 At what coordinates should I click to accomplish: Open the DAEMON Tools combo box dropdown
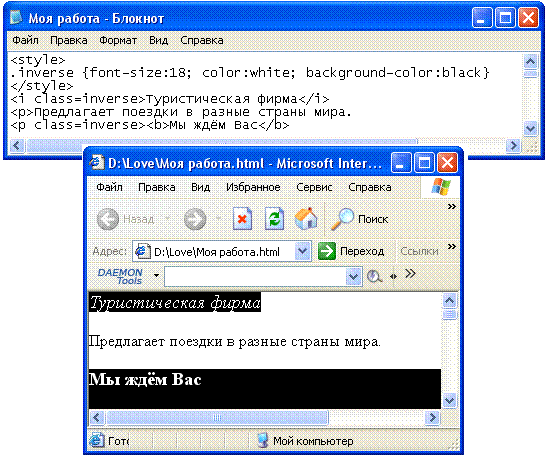click(354, 277)
